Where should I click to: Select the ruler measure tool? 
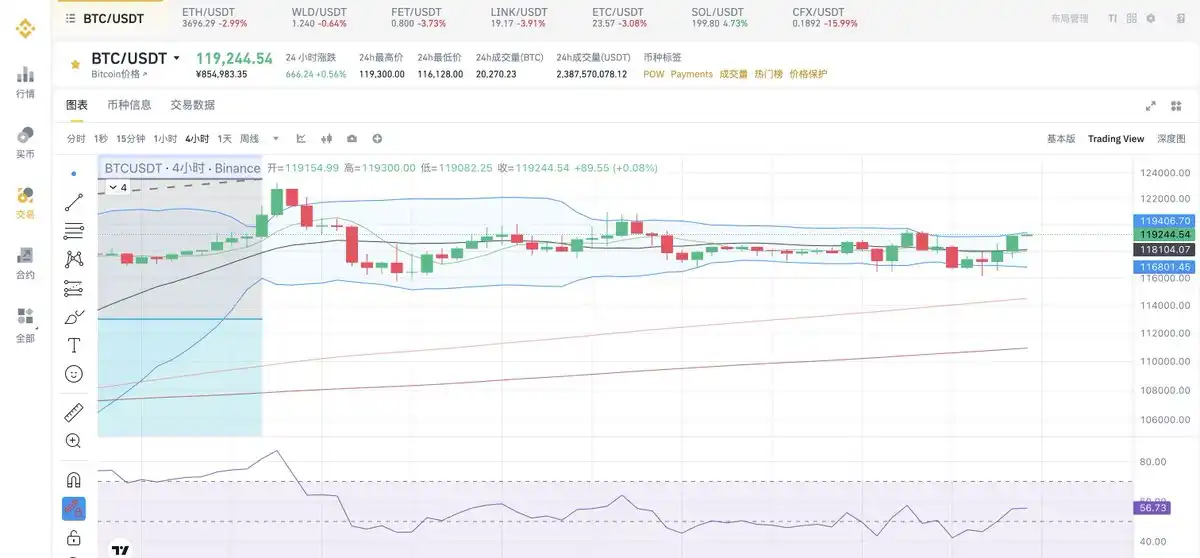pyautogui.click(x=74, y=412)
